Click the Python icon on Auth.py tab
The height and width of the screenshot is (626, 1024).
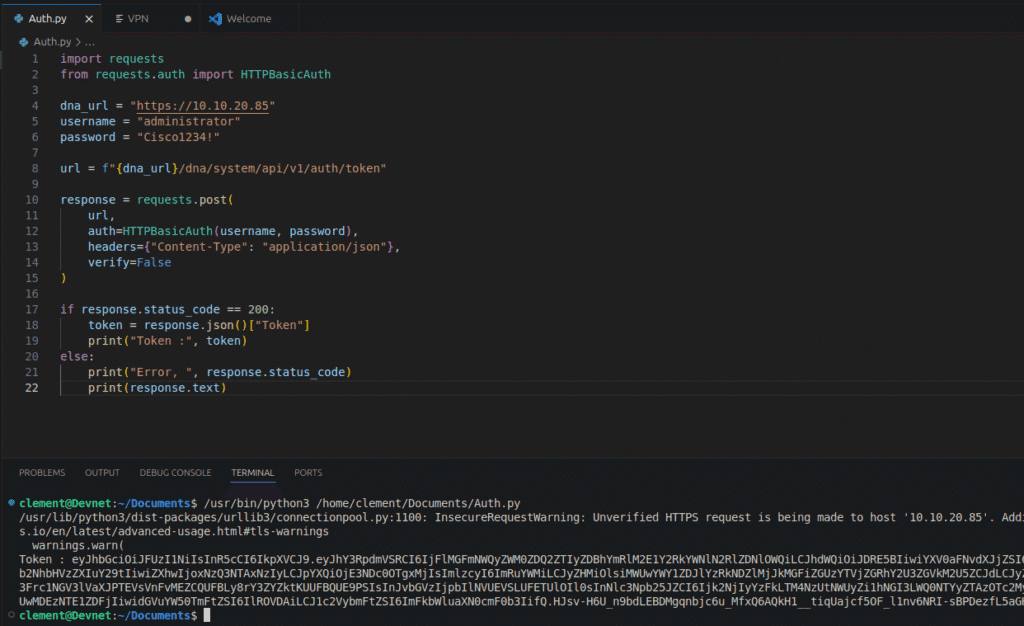tap(19, 19)
